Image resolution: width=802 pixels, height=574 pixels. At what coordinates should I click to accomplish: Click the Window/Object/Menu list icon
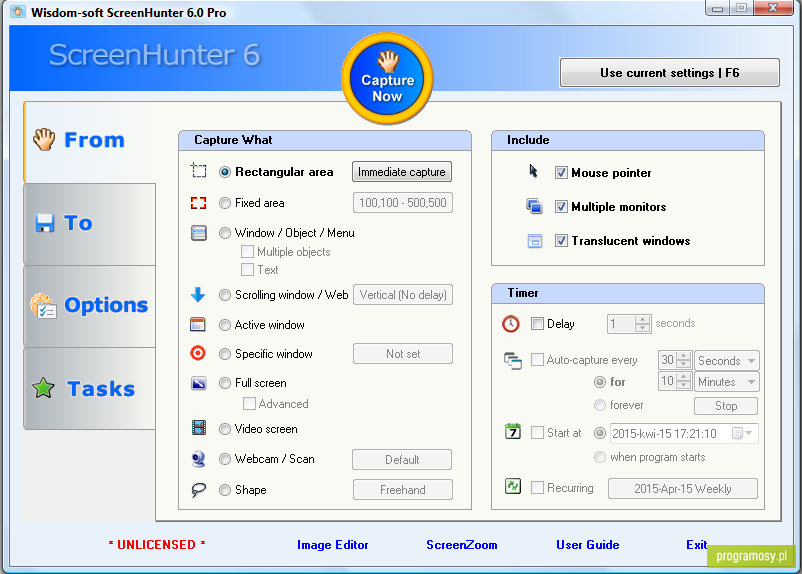[198, 233]
